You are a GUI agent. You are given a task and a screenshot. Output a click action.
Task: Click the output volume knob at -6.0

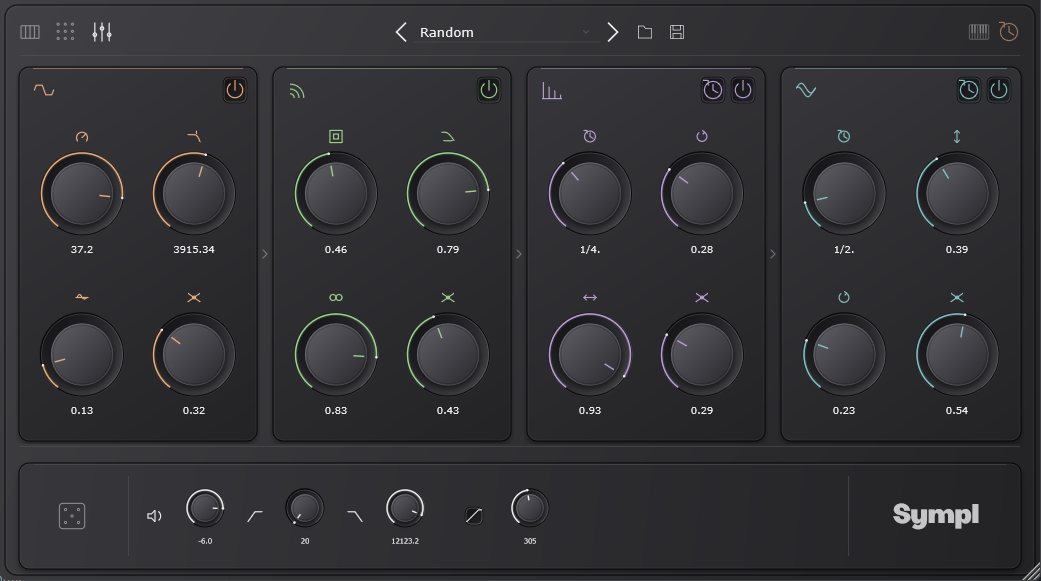pyautogui.click(x=204, y=509)
